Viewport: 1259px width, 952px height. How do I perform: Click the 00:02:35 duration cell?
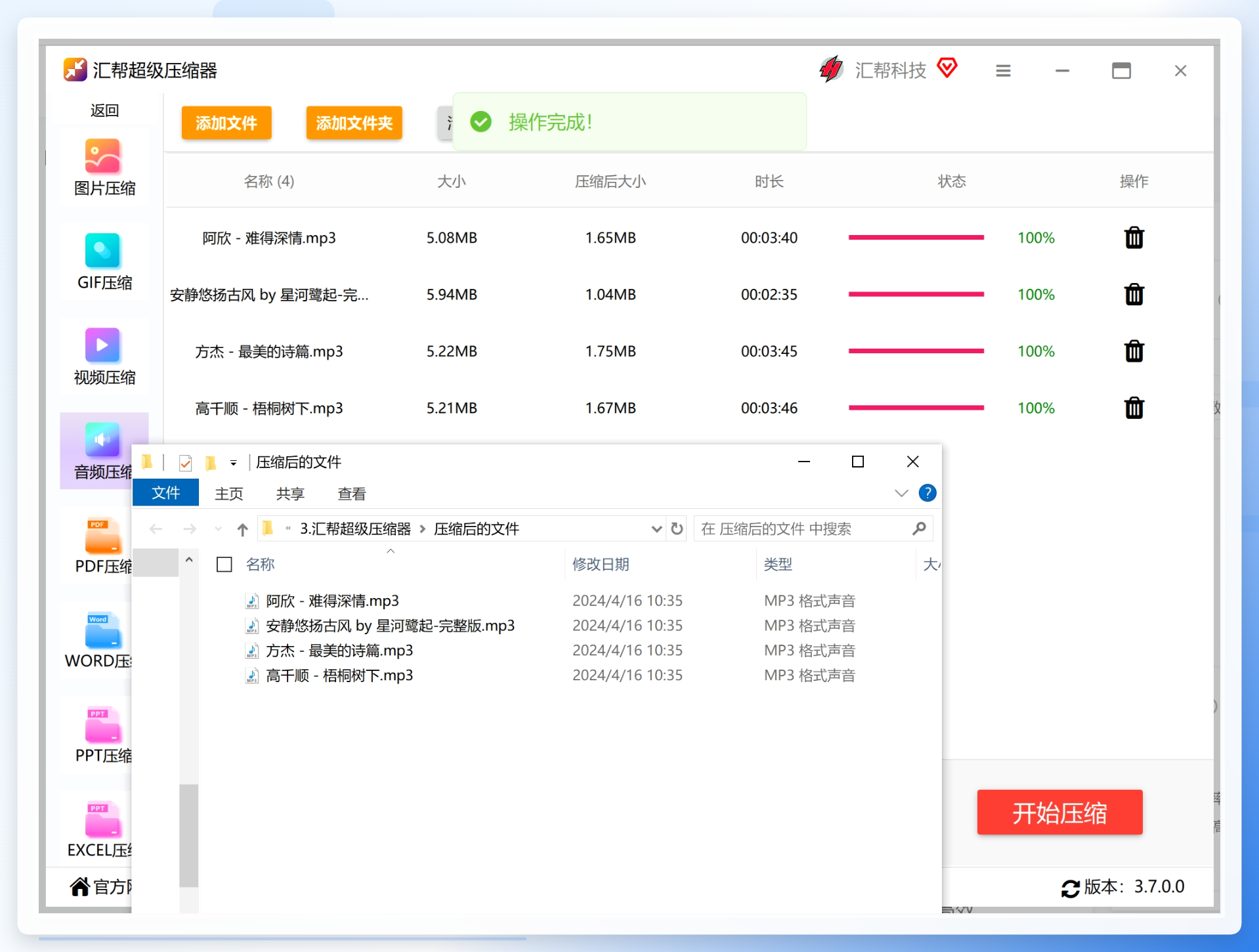(x=769, y=294)
